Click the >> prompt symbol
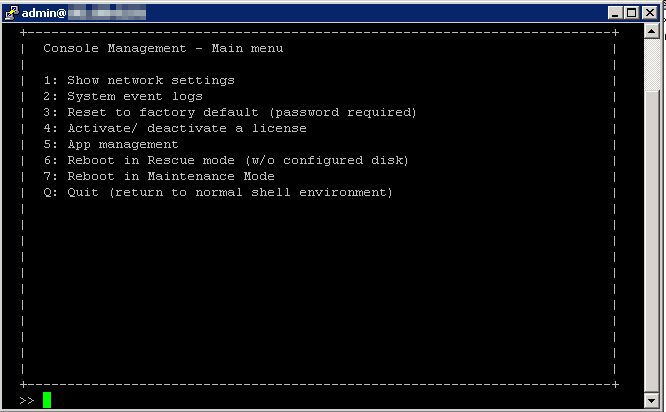Image resolution: width=666 pixels, height=412 pixels. (x=27, y=400)
